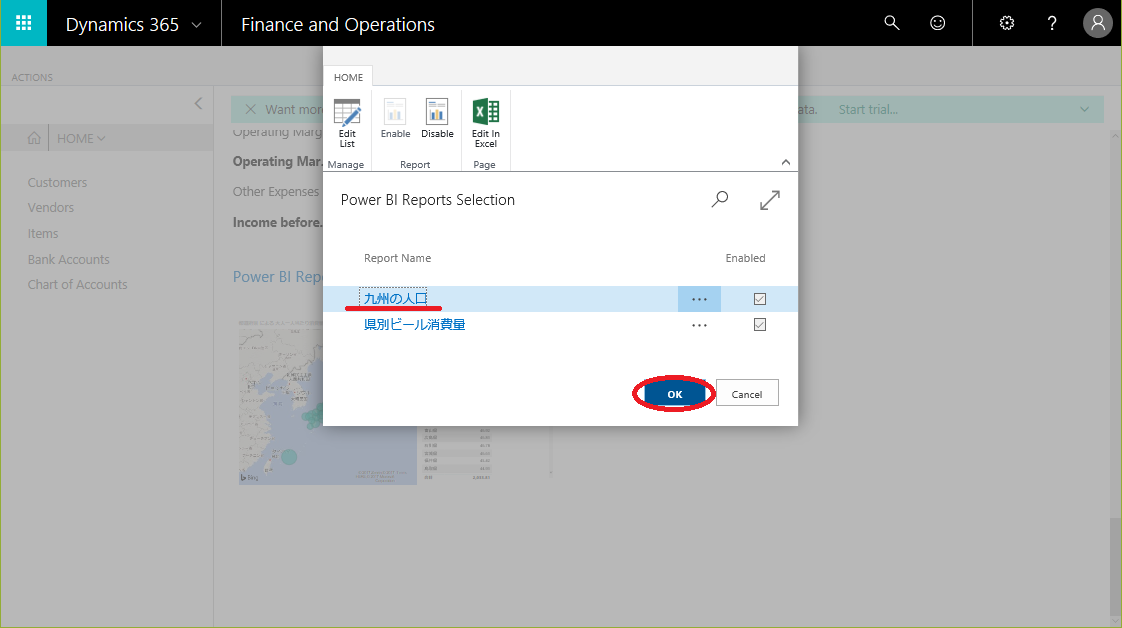Open the feedback smiley icon
The image size is (1122, 628).
click(x=937, y=23)
